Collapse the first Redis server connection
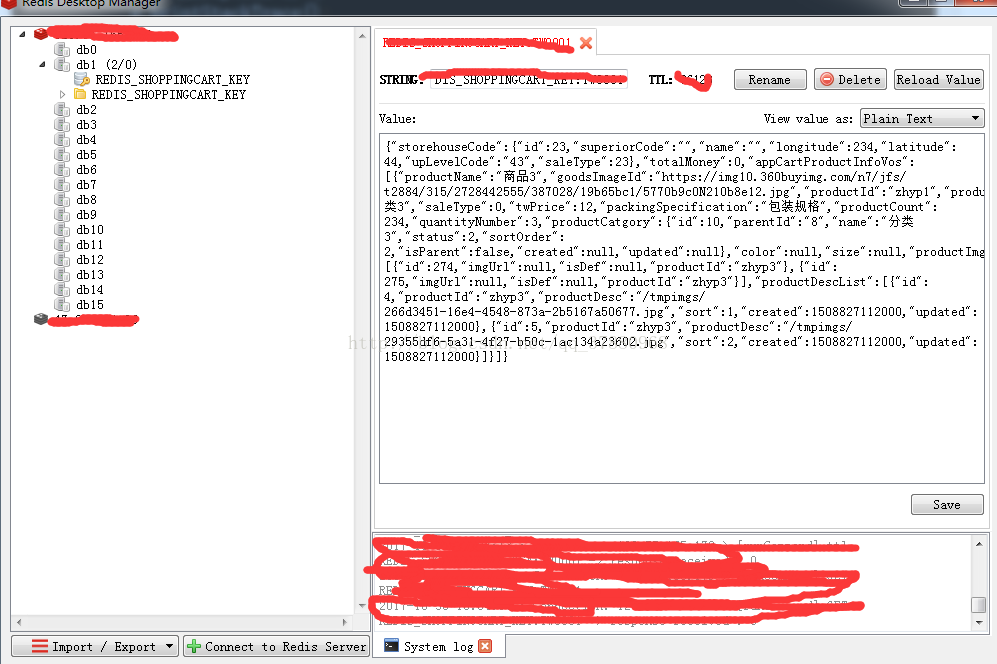This screenshot has width=997, height=664. point(22,34)
